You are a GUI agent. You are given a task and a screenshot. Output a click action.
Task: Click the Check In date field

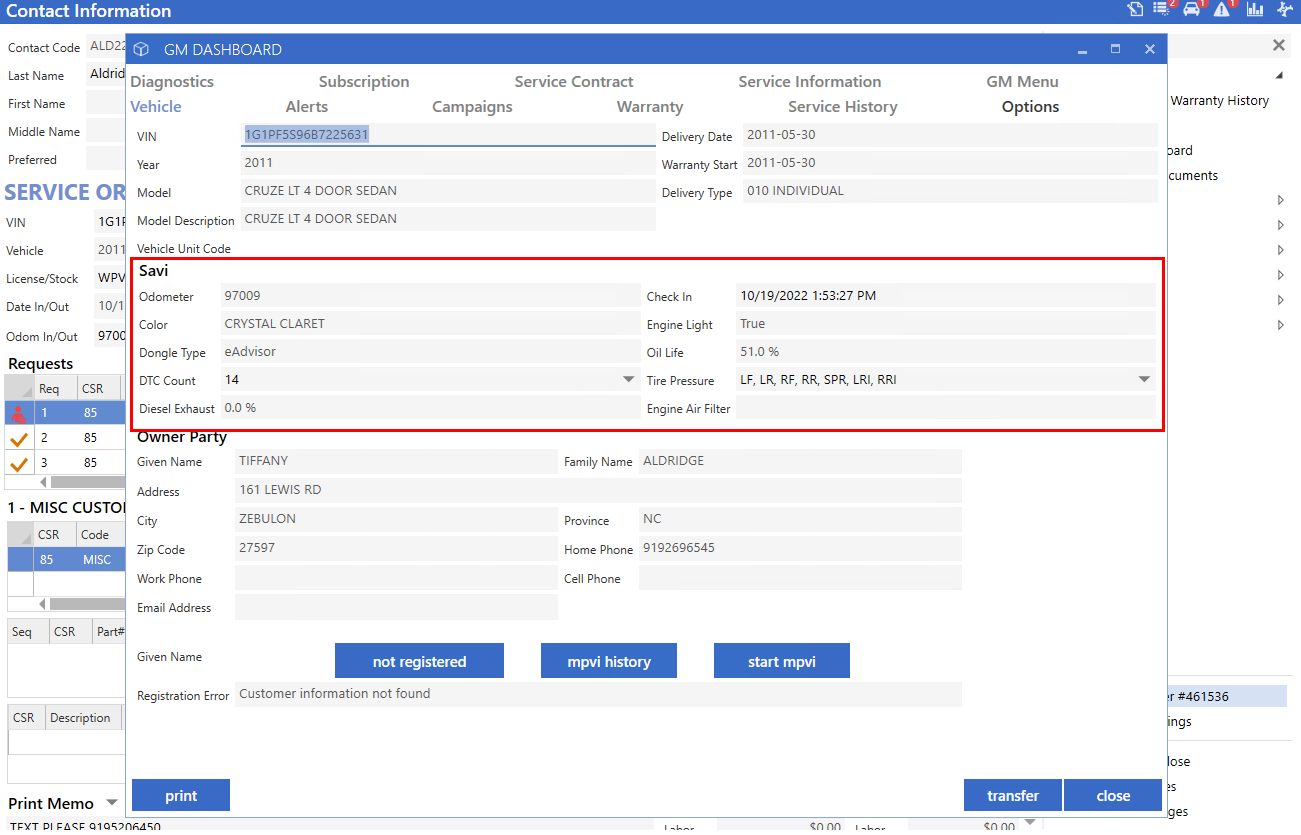click(945, 296)
